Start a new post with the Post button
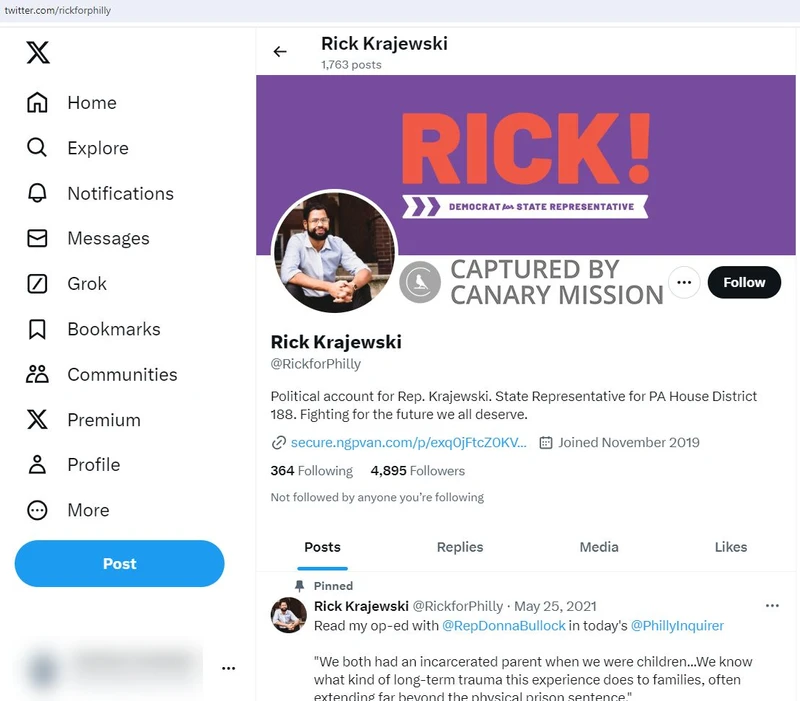800x701 pixels. pos(119,563)
